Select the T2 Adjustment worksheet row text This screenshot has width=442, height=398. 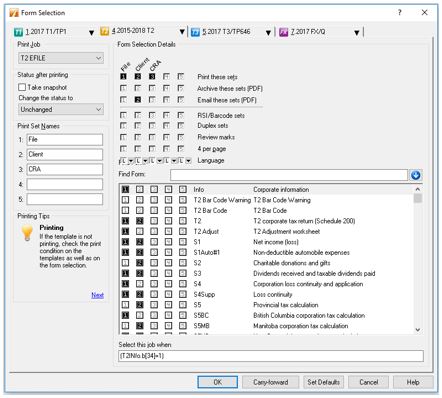pos(286,231)
